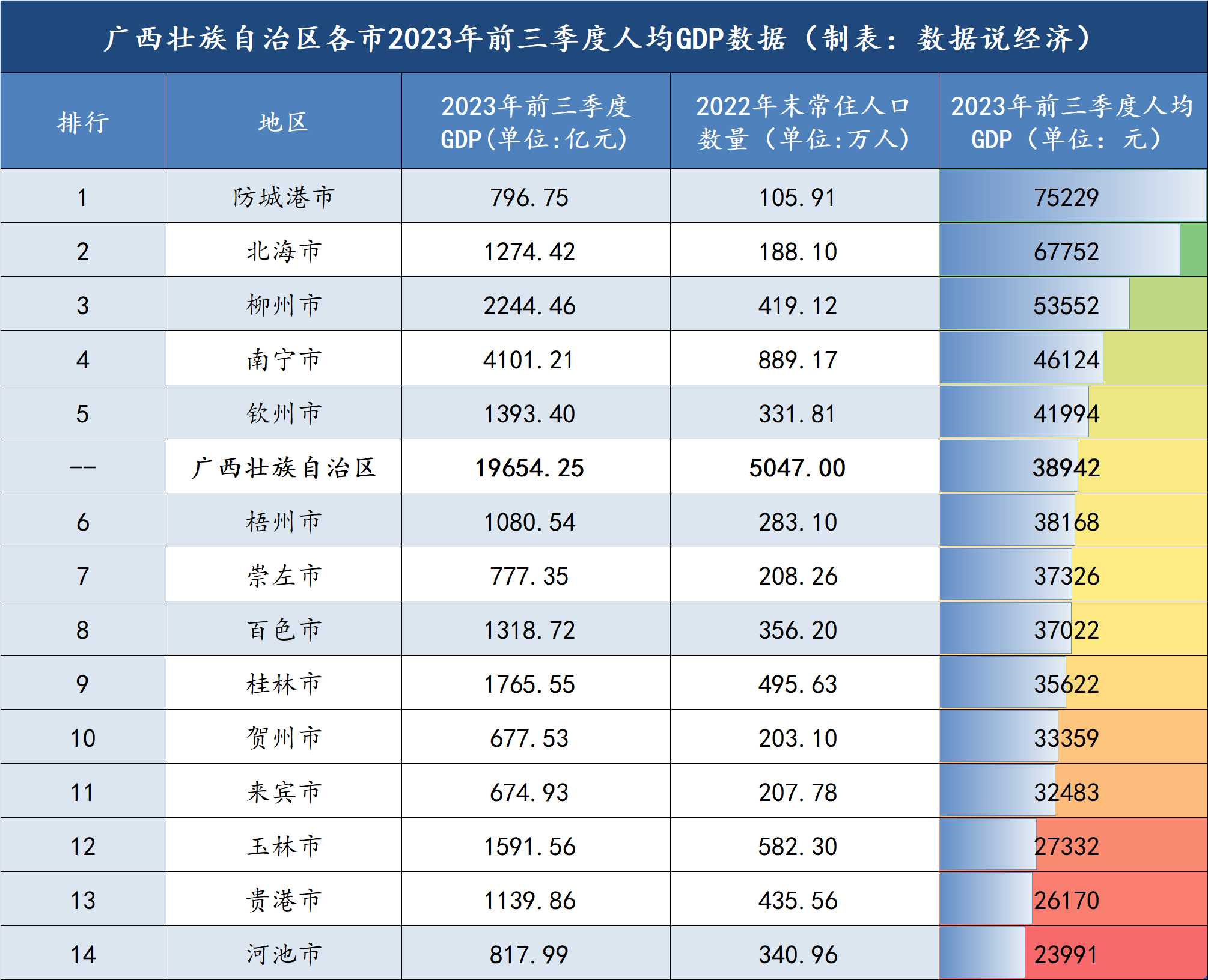Viewport: 1208px width, 980px height.
Task: Click the 玉林市 ranking number 12
Action: [84, 845]
